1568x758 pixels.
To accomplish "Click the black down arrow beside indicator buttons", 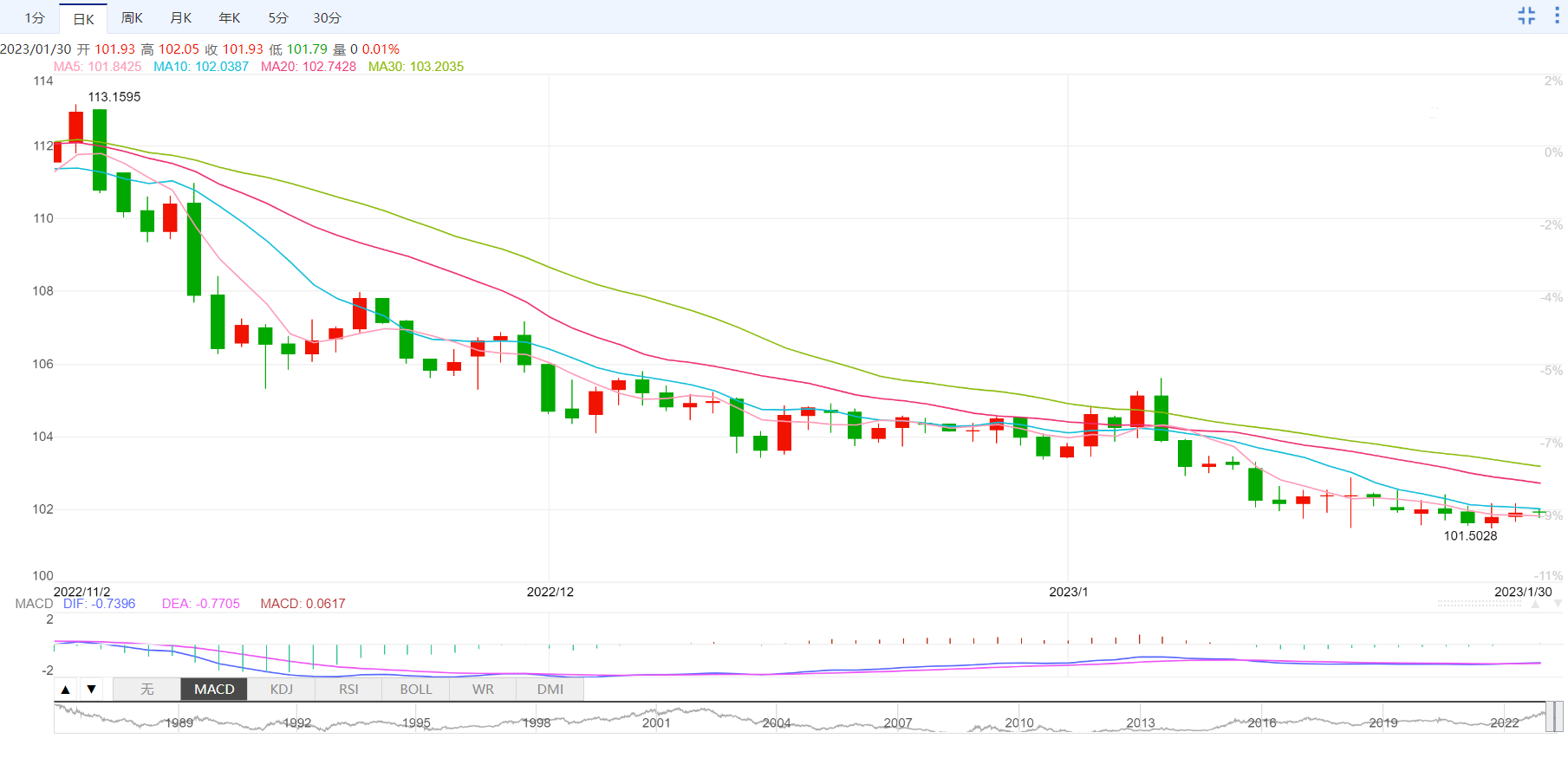I will [x=91, y=690].
